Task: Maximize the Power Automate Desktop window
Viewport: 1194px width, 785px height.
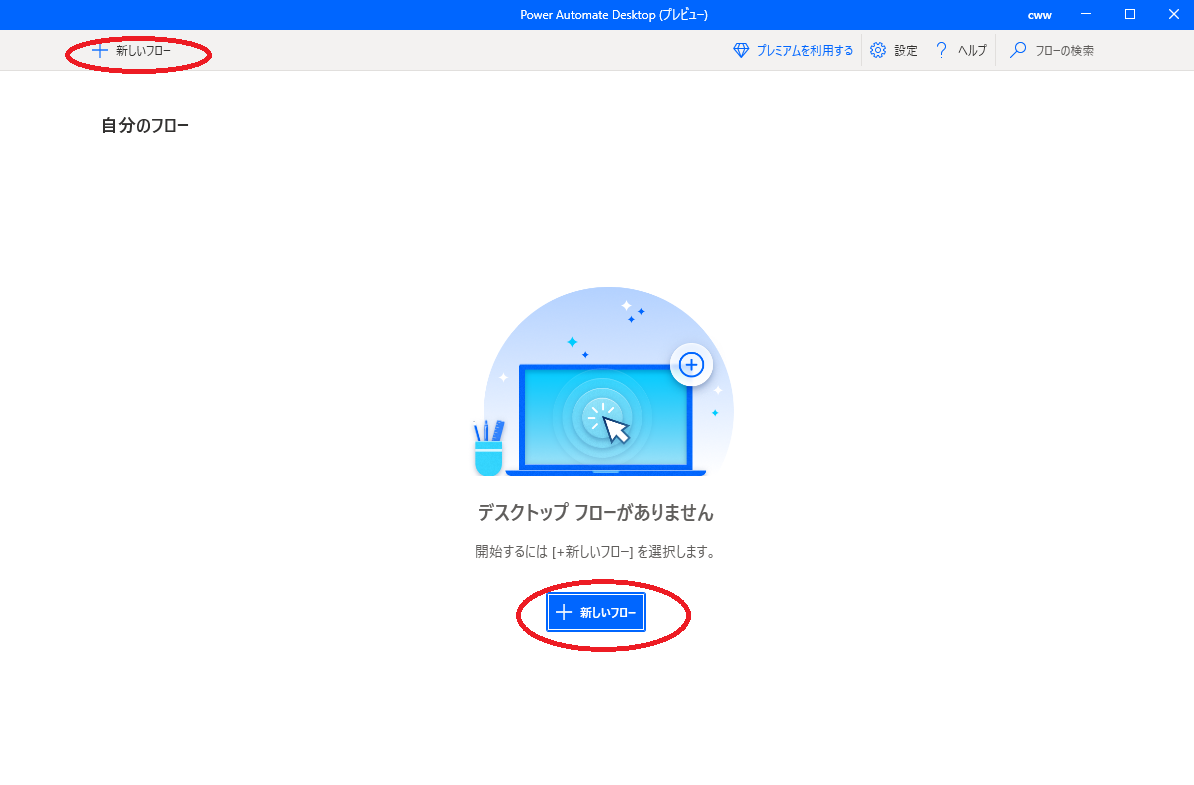Action: point(1130,14)
